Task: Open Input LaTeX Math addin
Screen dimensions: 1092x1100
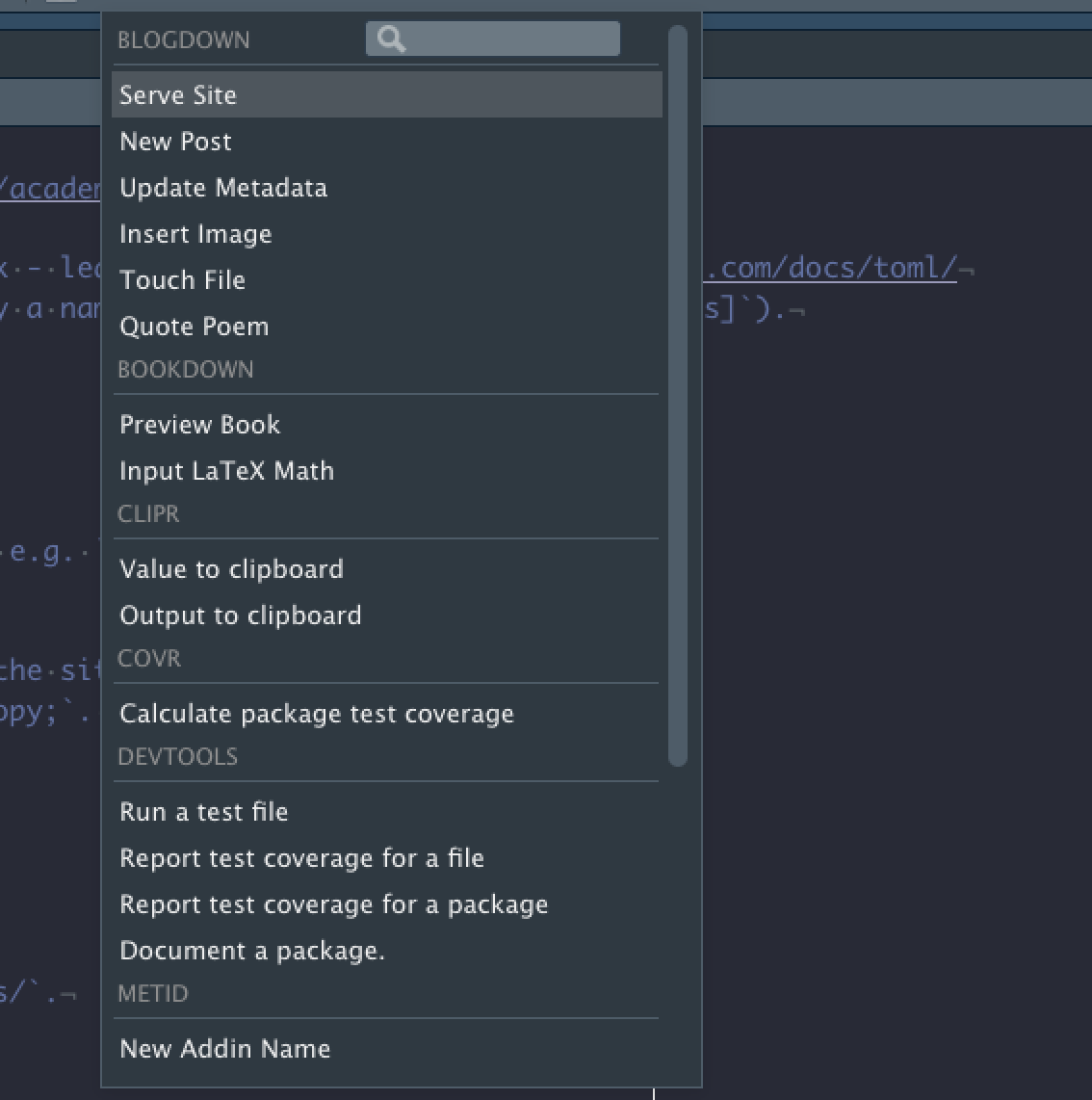Action: (x=226, y=471)
